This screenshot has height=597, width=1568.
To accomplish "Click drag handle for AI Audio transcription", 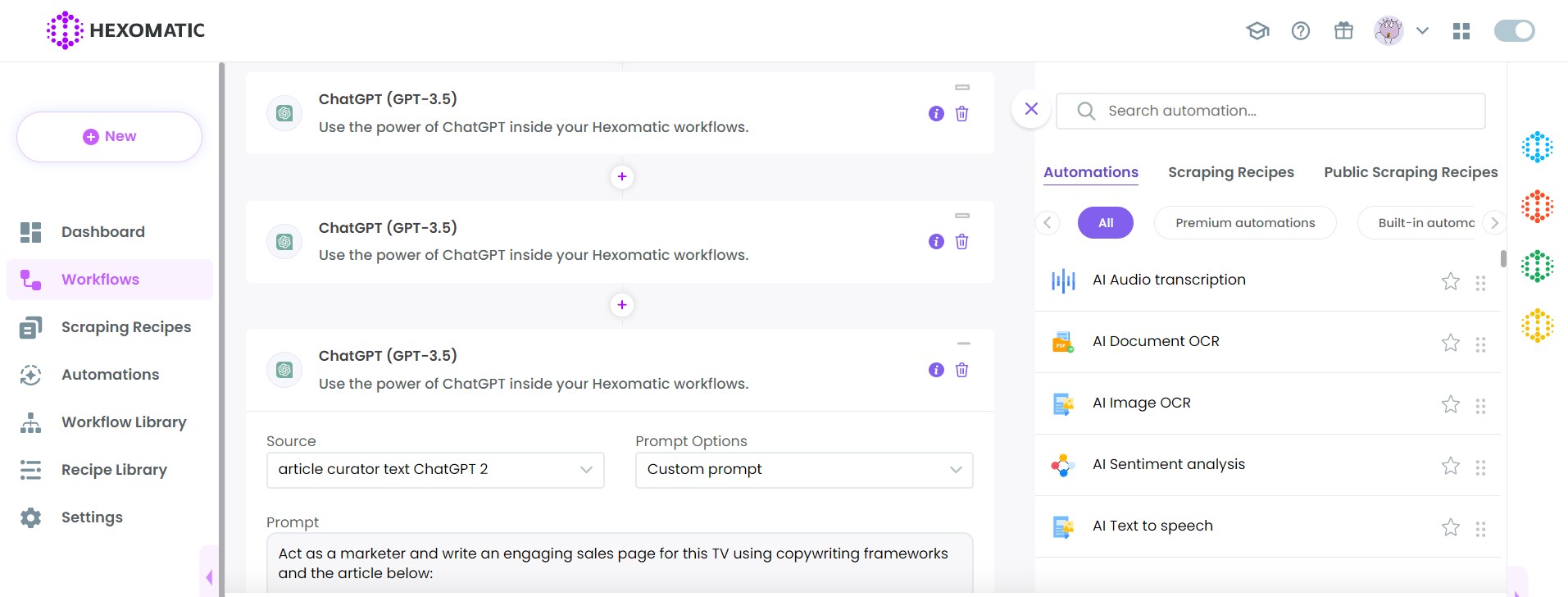I will 1480,283.
